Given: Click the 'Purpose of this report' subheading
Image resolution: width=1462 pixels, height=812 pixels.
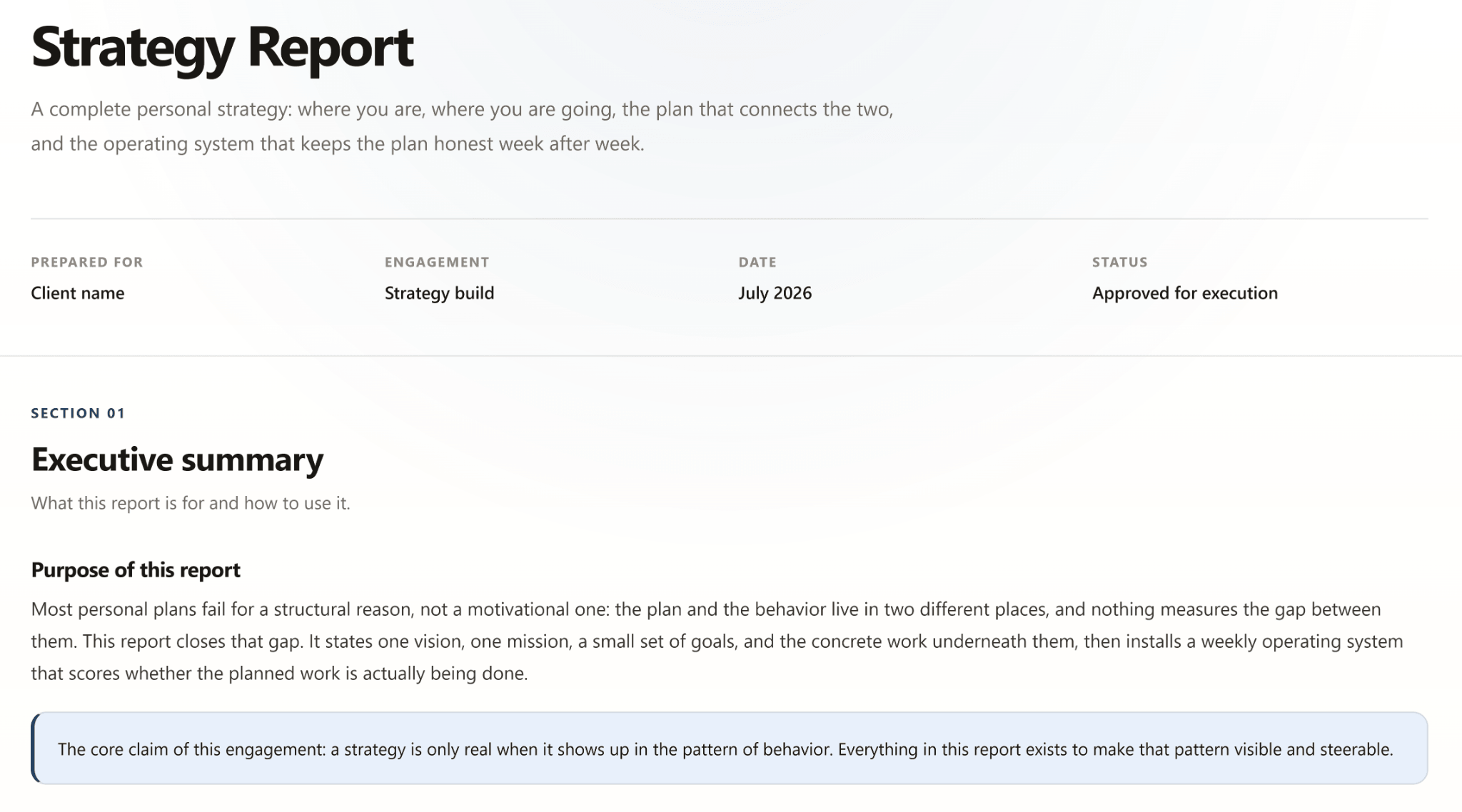Looking at the screenshot, I should (x=136, y=570).
